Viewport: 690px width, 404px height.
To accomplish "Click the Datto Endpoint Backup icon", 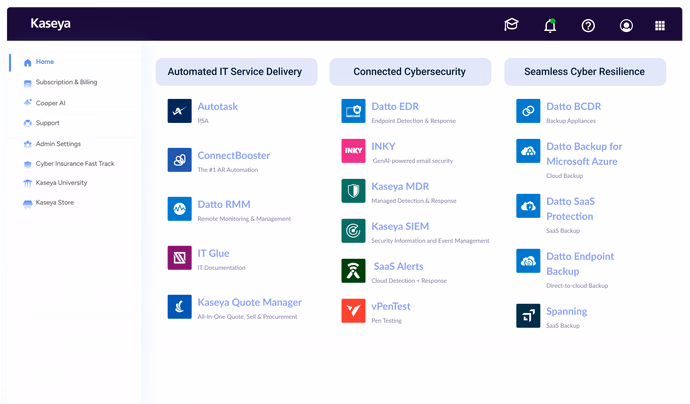I will point(528,261).
